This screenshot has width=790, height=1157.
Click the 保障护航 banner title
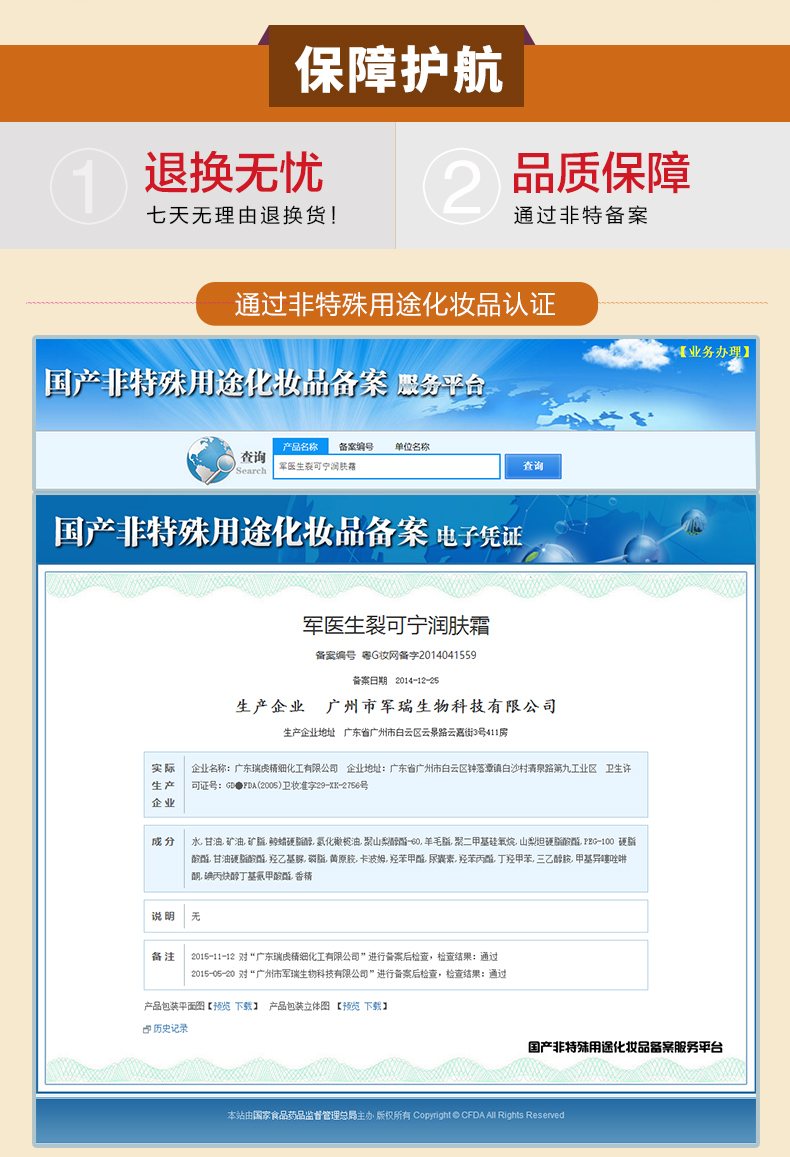[399, 71]
